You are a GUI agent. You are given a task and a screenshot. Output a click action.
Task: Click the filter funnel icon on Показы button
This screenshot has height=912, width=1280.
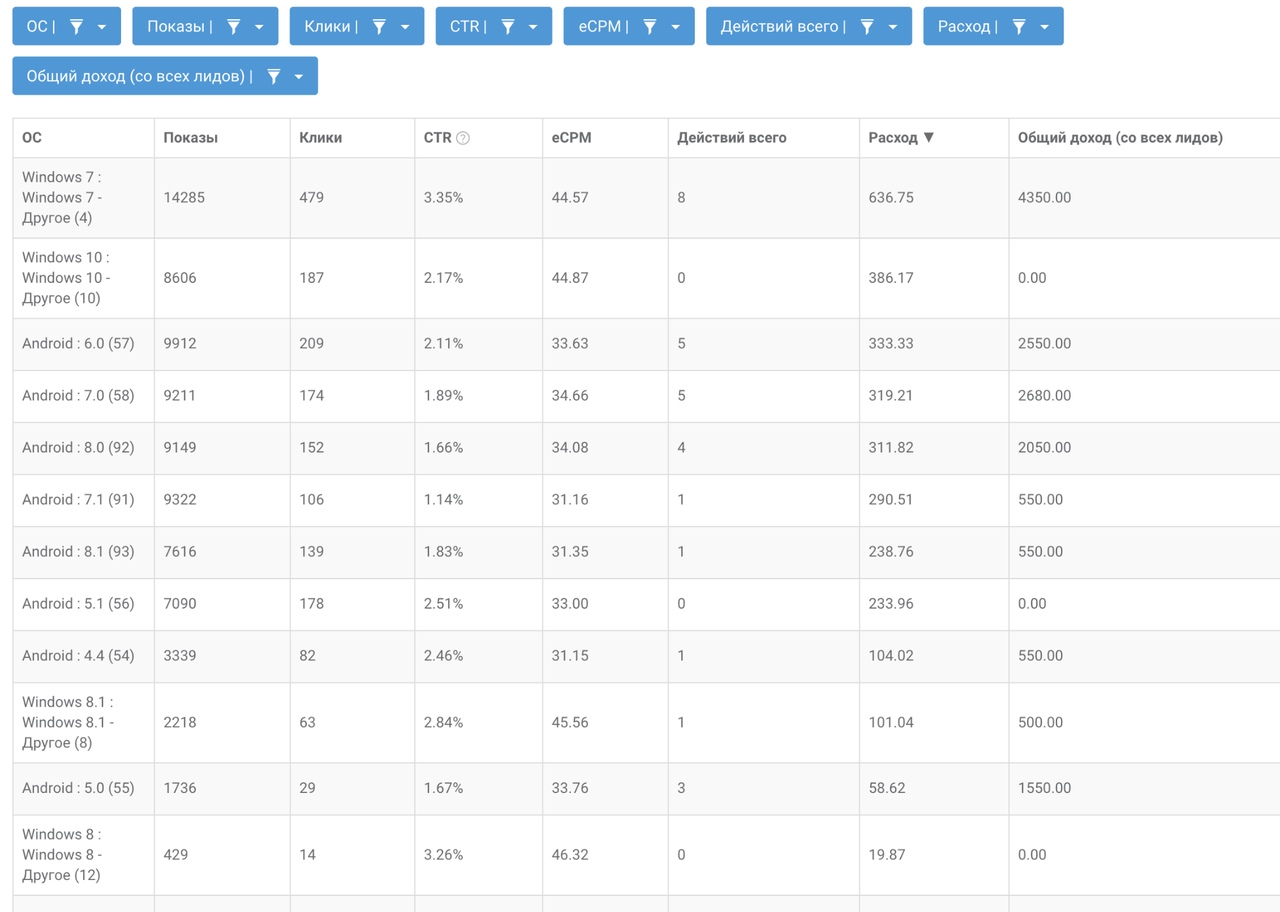[233, 27]
